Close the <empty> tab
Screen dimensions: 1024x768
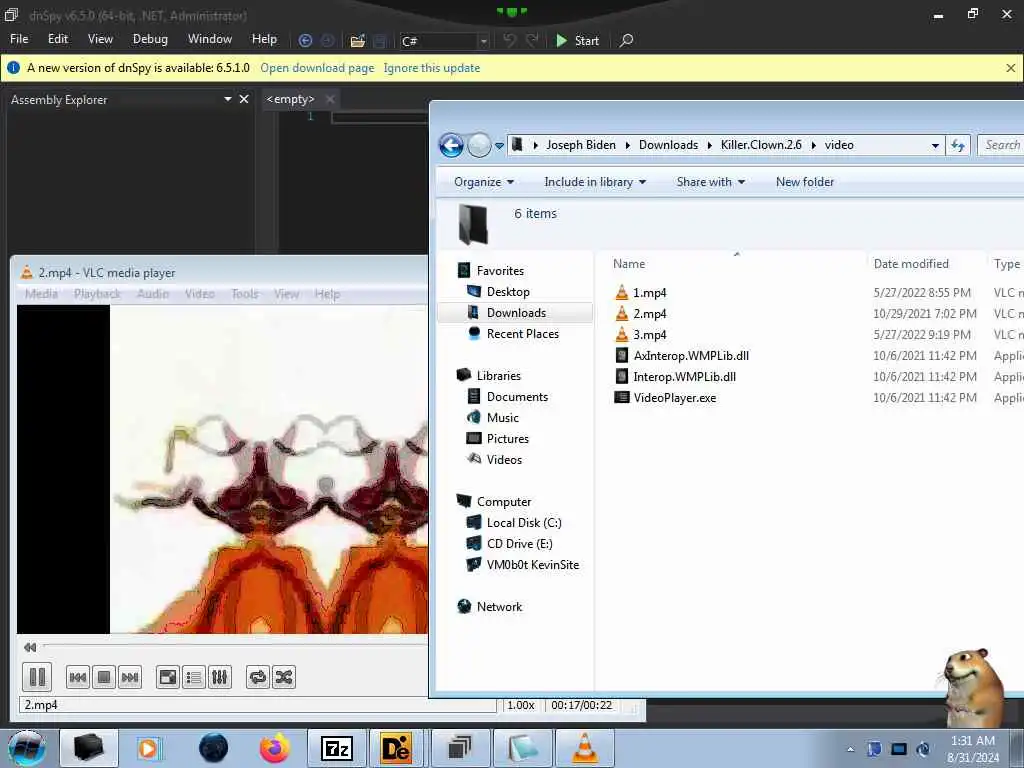pos(330,99)
